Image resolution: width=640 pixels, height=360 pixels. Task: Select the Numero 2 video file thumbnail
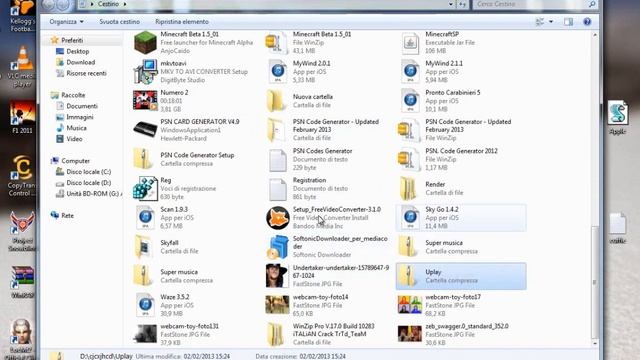pyautogui.click(x=145, y=101)
